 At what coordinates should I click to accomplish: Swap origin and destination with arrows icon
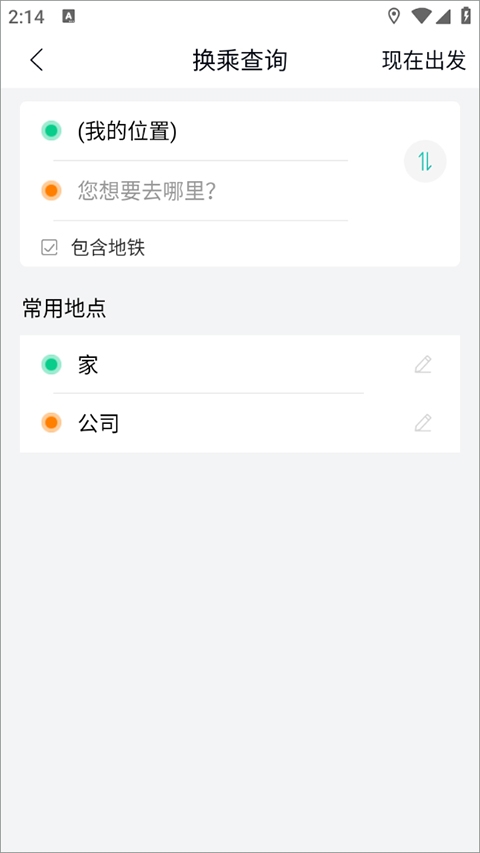pyautogui.click(x=425, y=161)
